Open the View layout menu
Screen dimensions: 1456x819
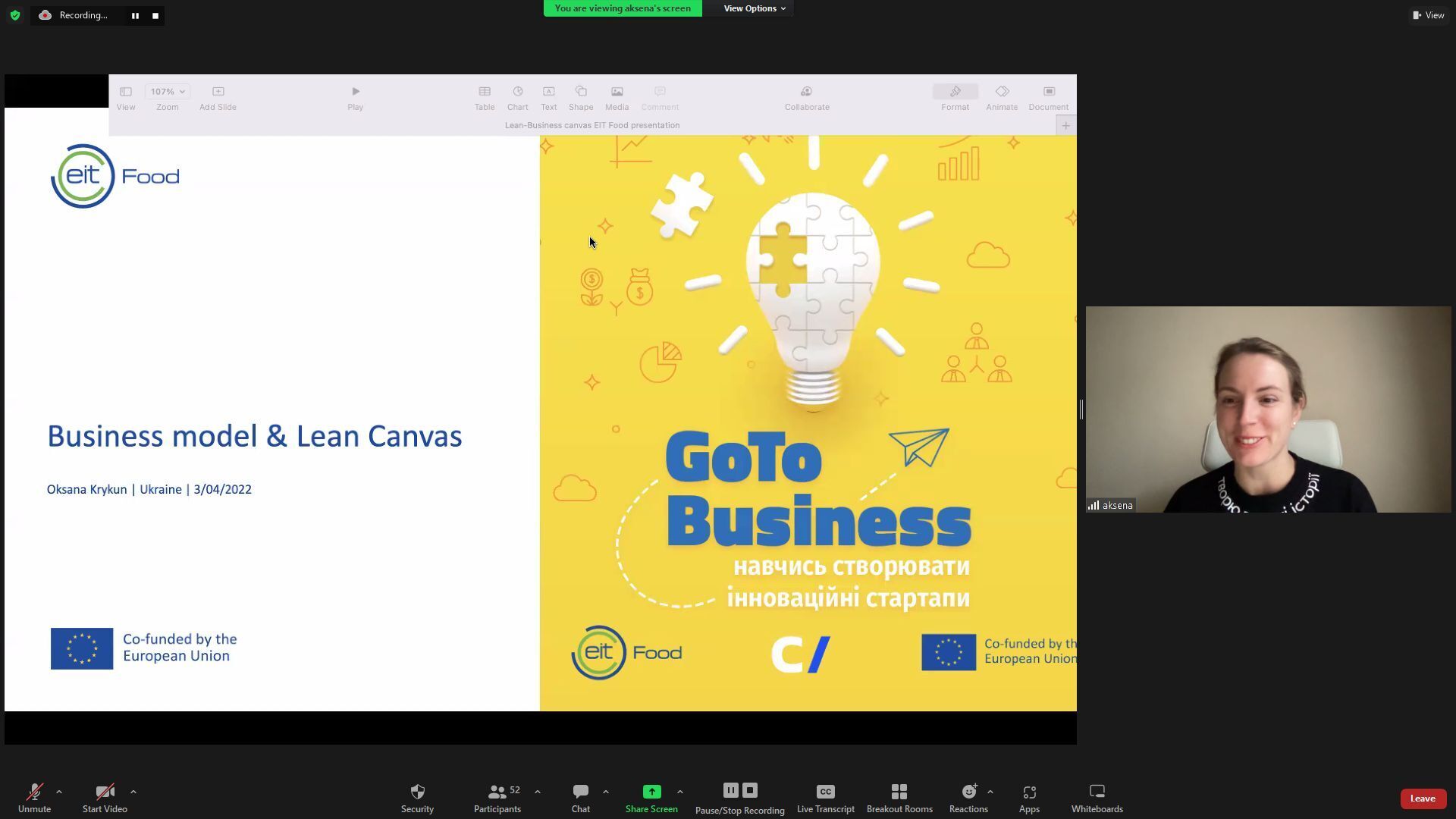[x=1429, y=15]
